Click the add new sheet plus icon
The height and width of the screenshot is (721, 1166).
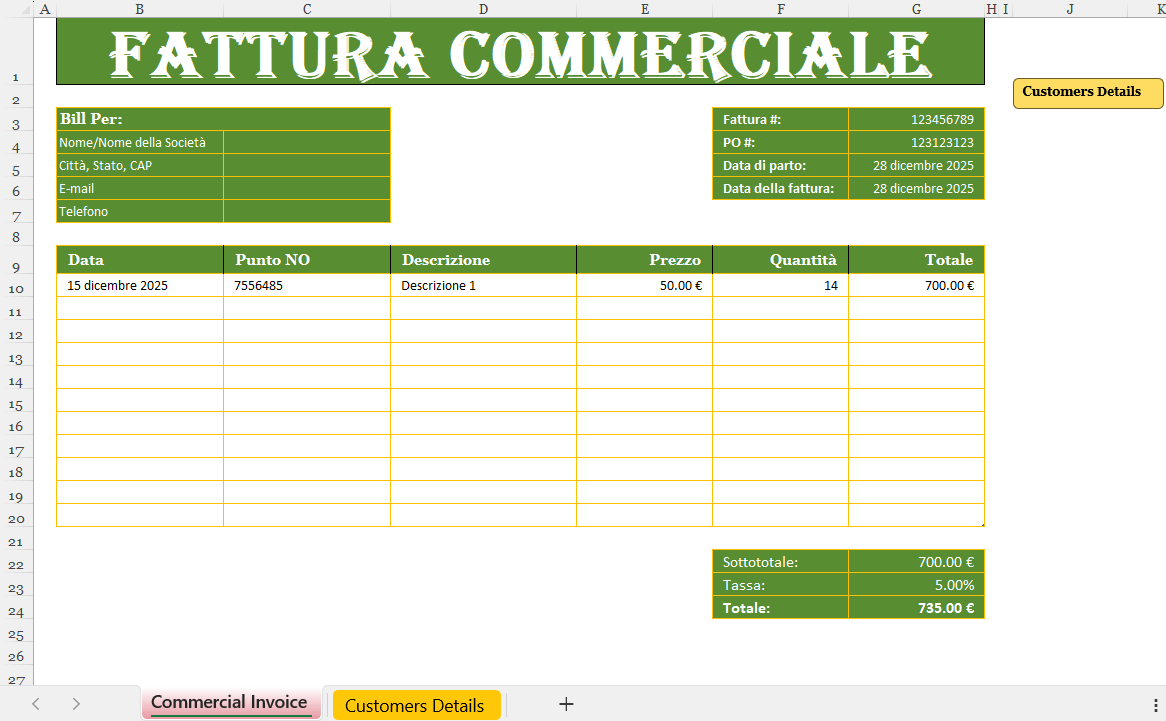click(x=566, y=703)
